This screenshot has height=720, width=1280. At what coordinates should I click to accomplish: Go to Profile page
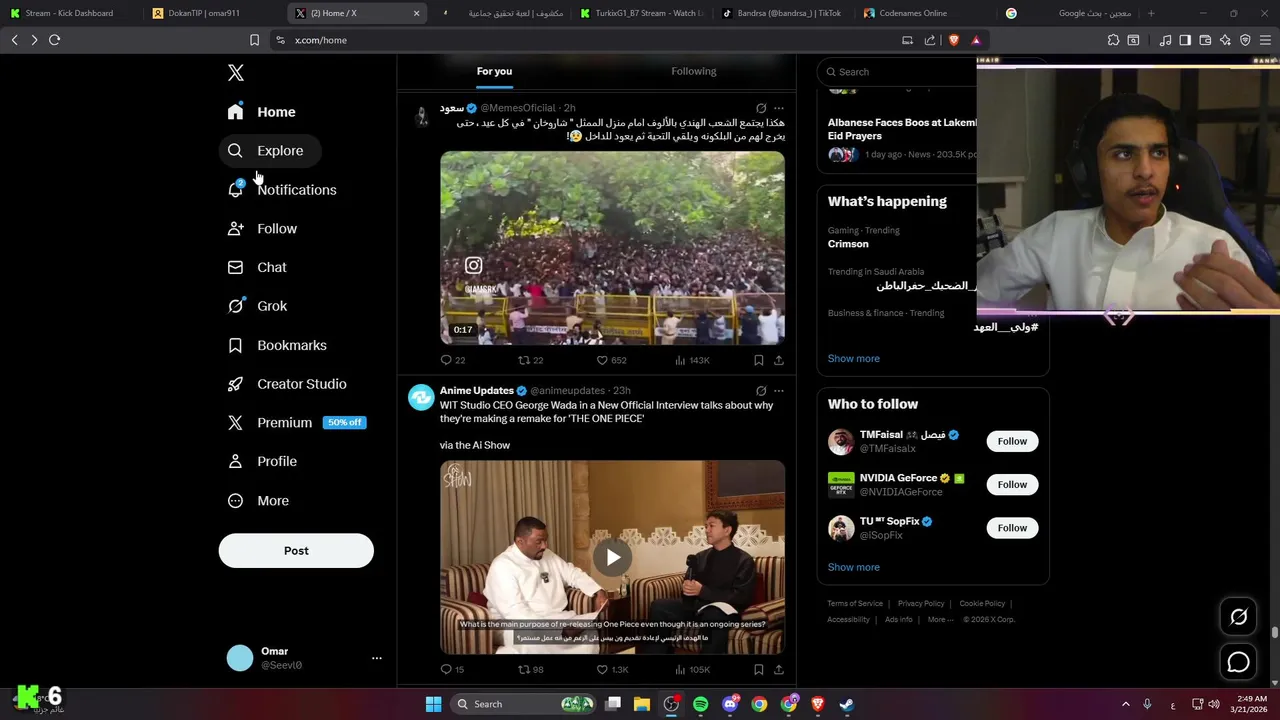262,462
